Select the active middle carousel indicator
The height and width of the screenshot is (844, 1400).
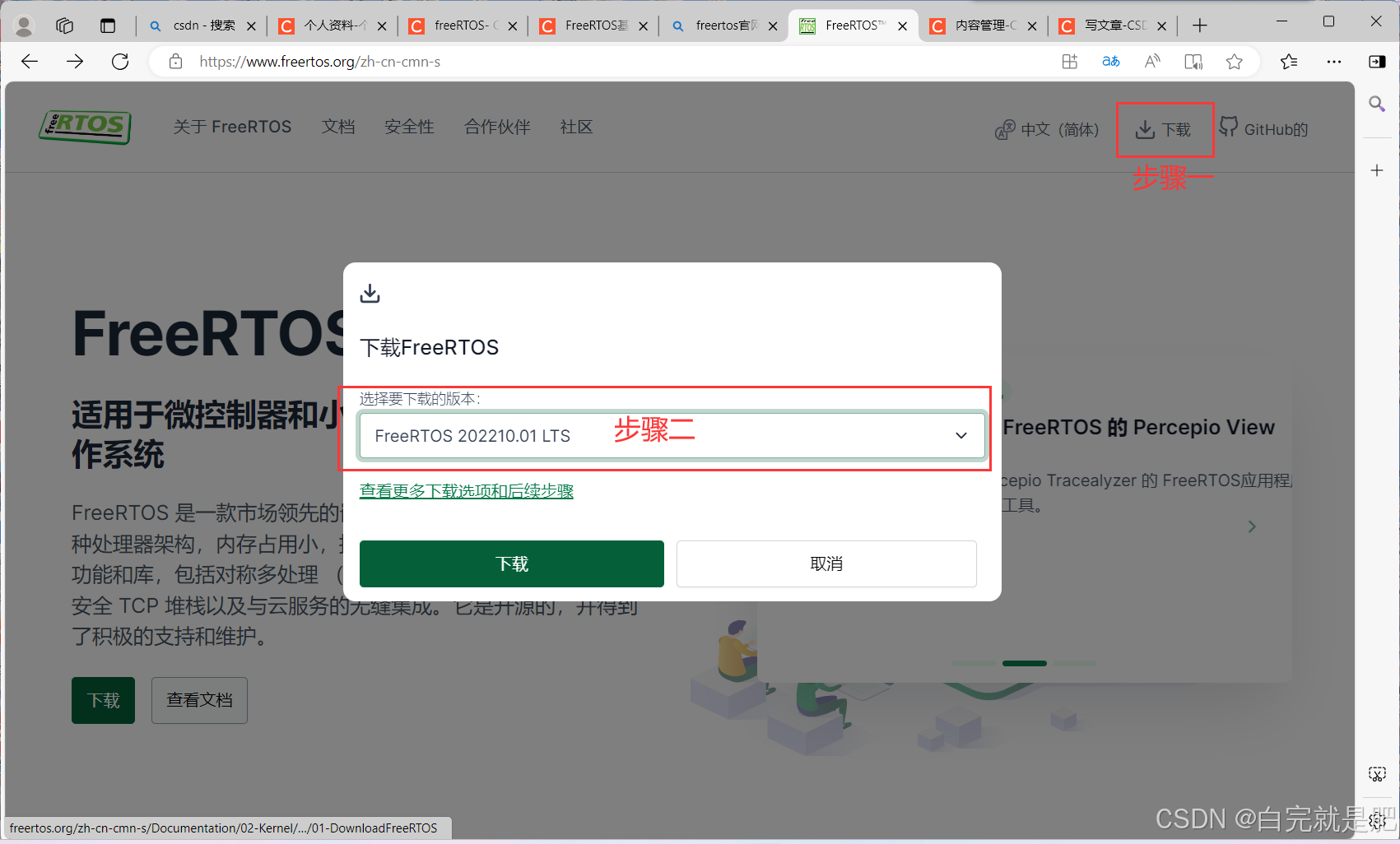pos(1025,663)
